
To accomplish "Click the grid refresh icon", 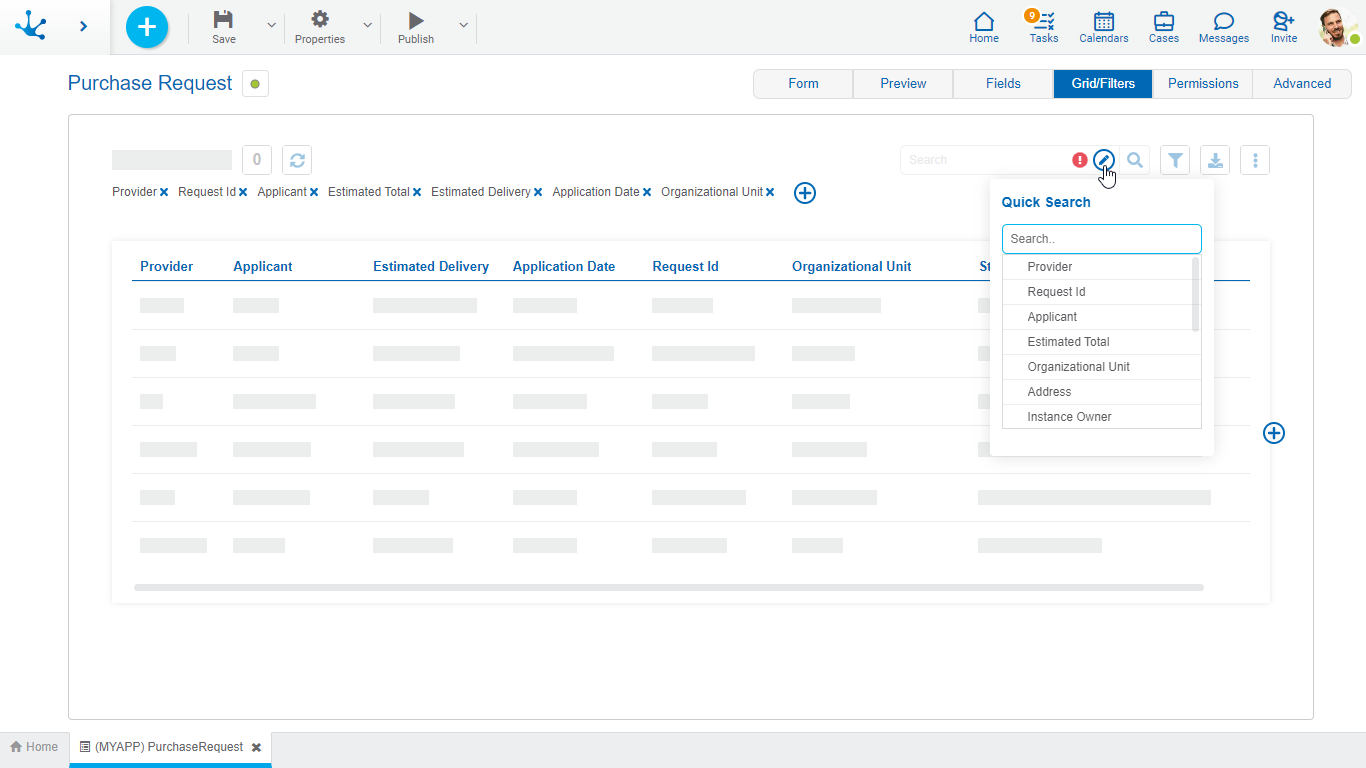I will coord(297,160).
